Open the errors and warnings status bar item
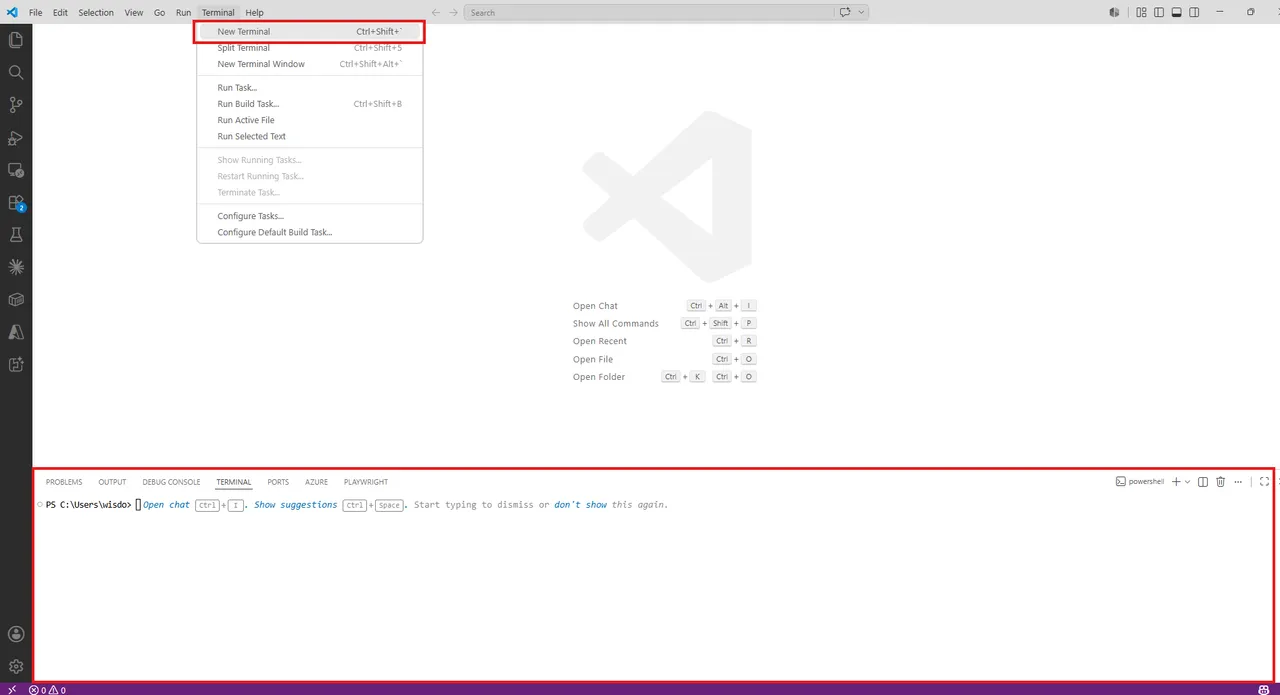Screen dimensions: 1280x695 47,689
